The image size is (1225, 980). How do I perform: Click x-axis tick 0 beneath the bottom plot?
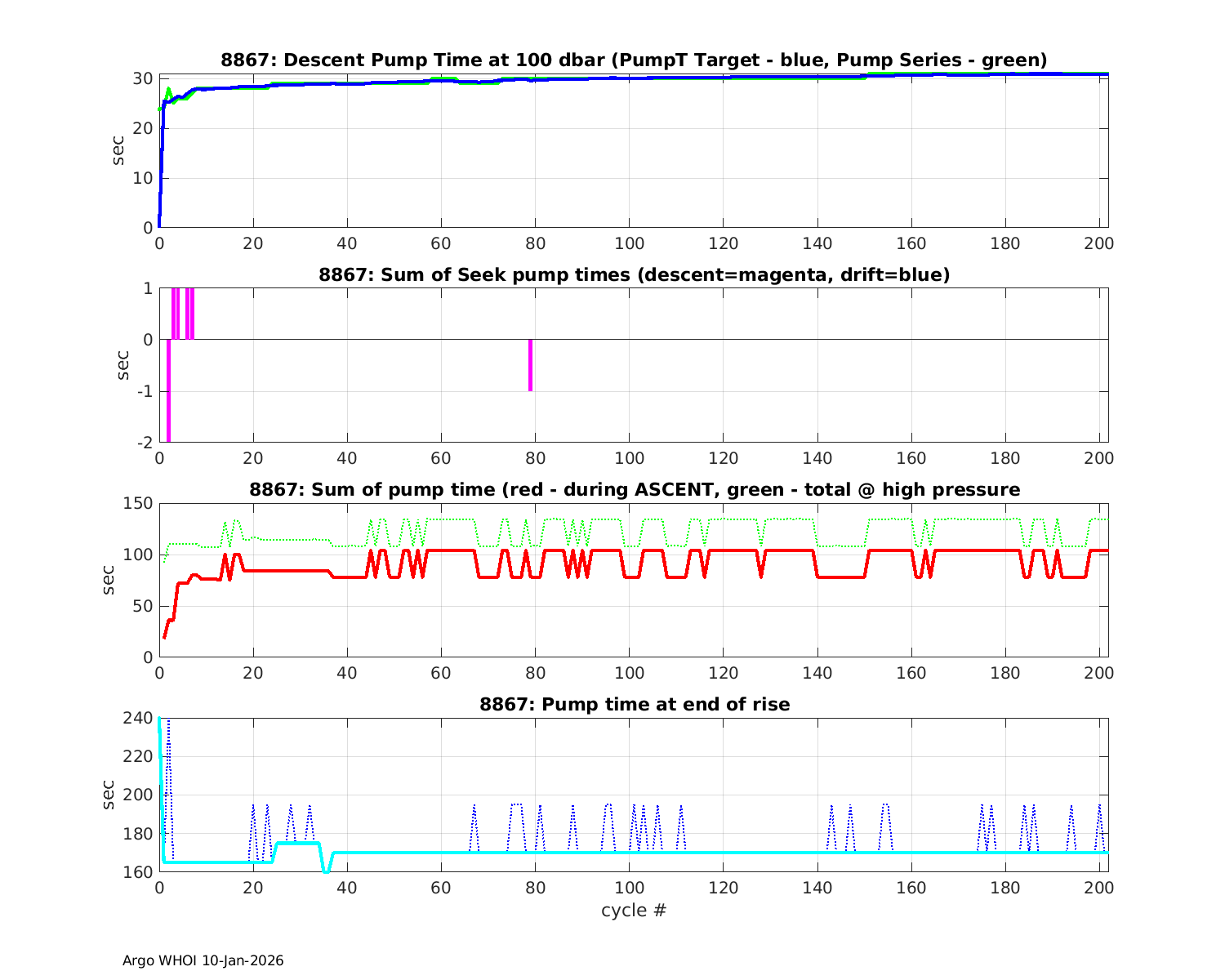[159, 888]
